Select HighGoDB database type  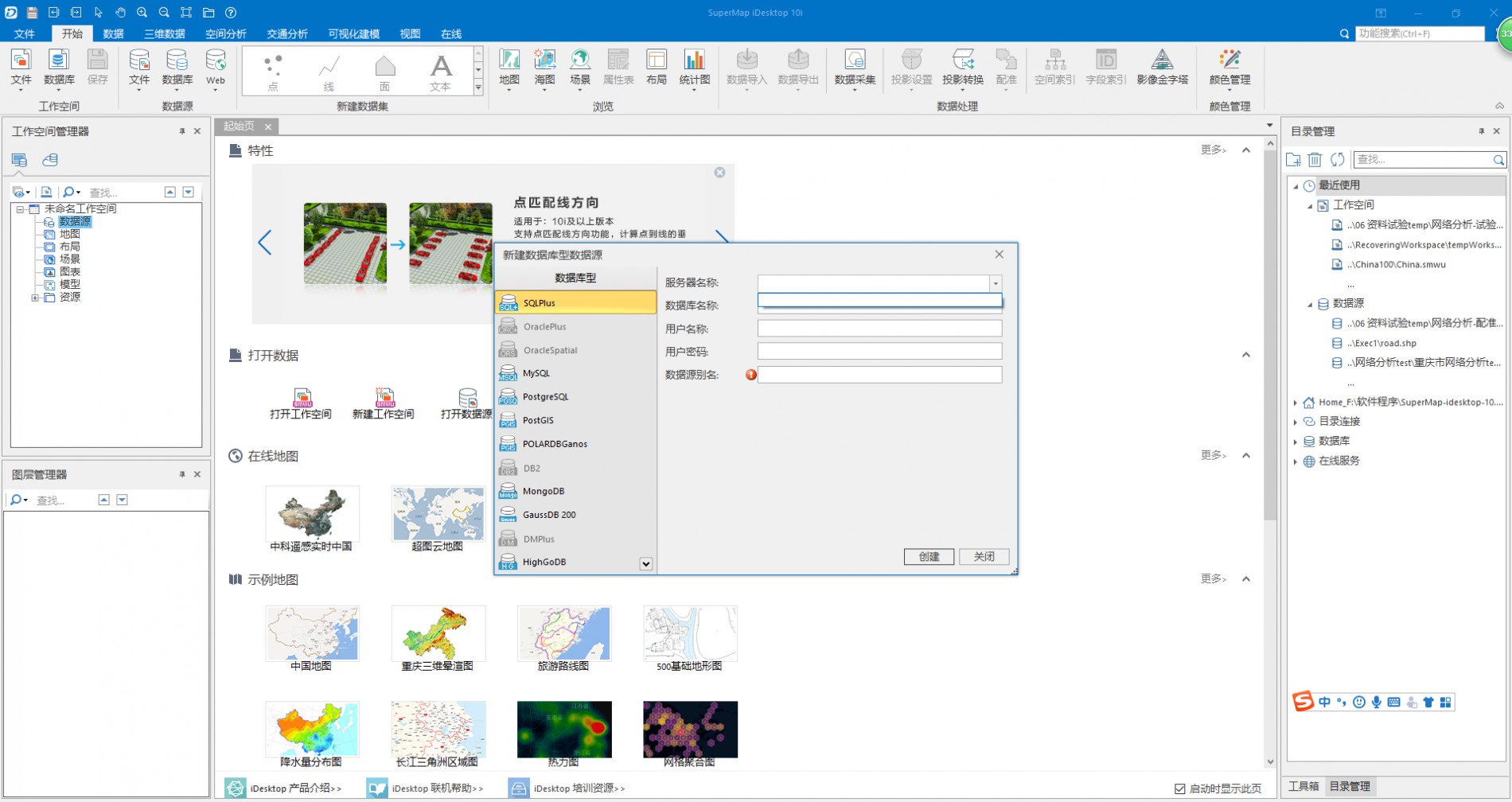tap(567, 562)
